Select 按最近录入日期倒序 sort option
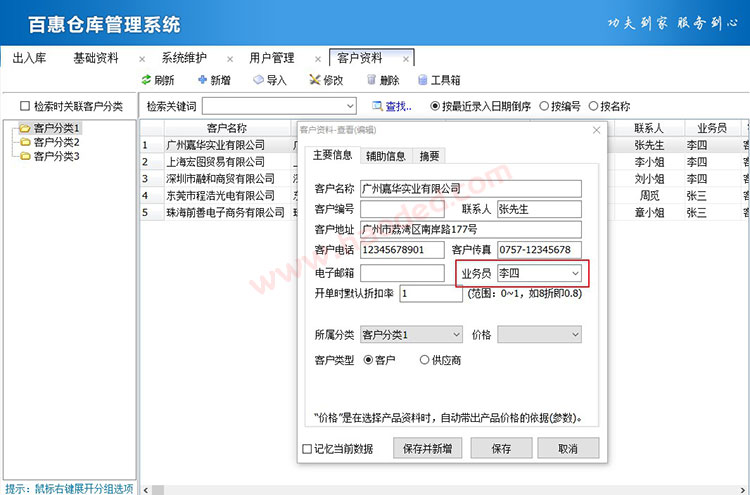Viewport: 750px width, 495px height. 435,106
